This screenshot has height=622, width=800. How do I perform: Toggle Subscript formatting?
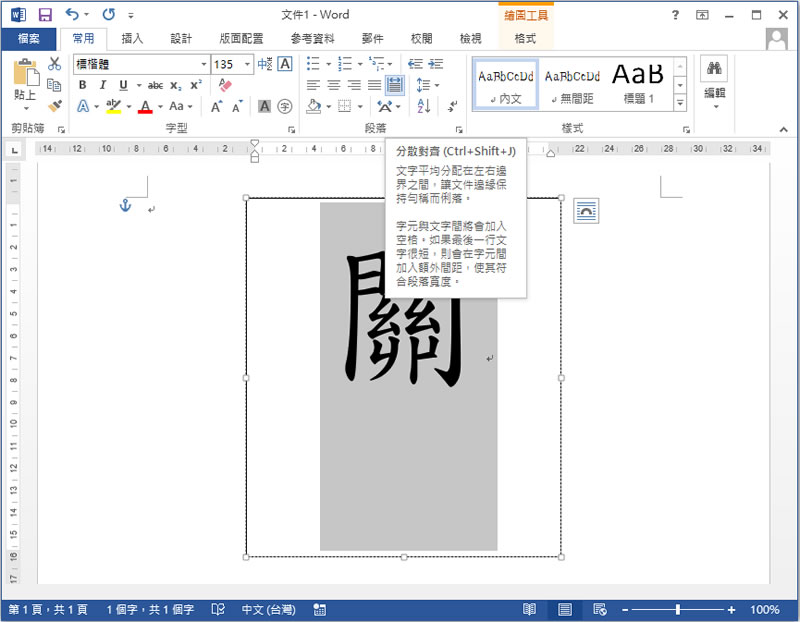176,85
